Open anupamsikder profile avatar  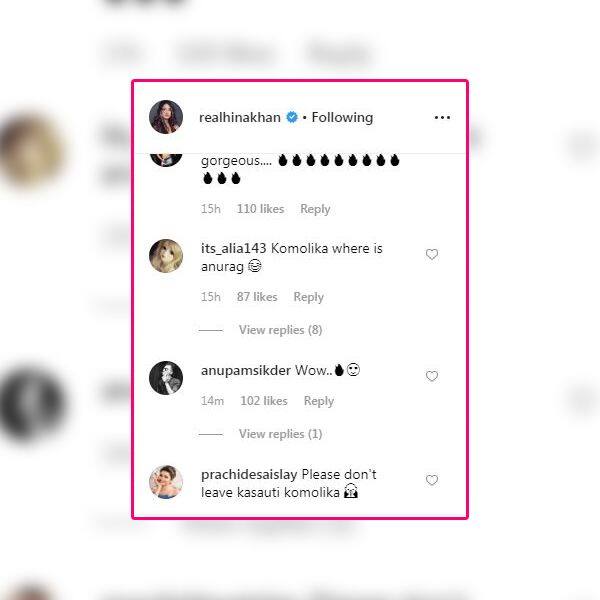[x=166, y=378]
